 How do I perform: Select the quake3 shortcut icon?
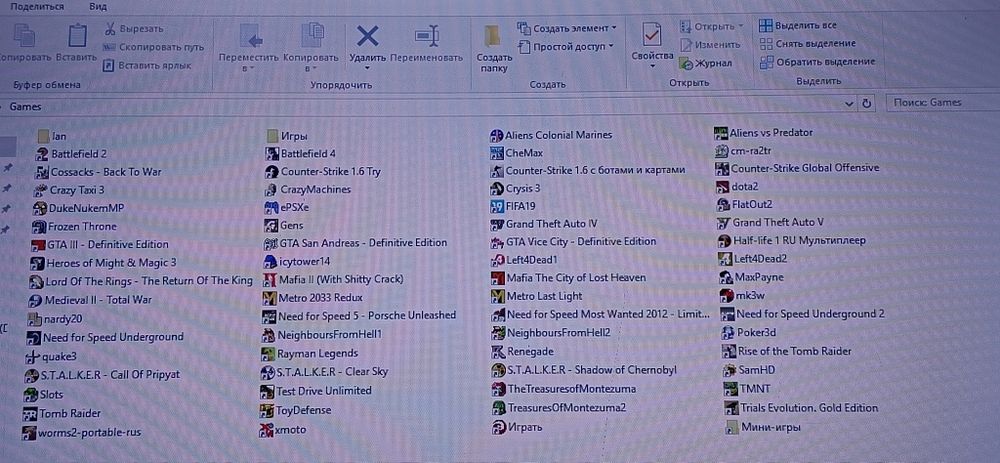coord(33,356)
